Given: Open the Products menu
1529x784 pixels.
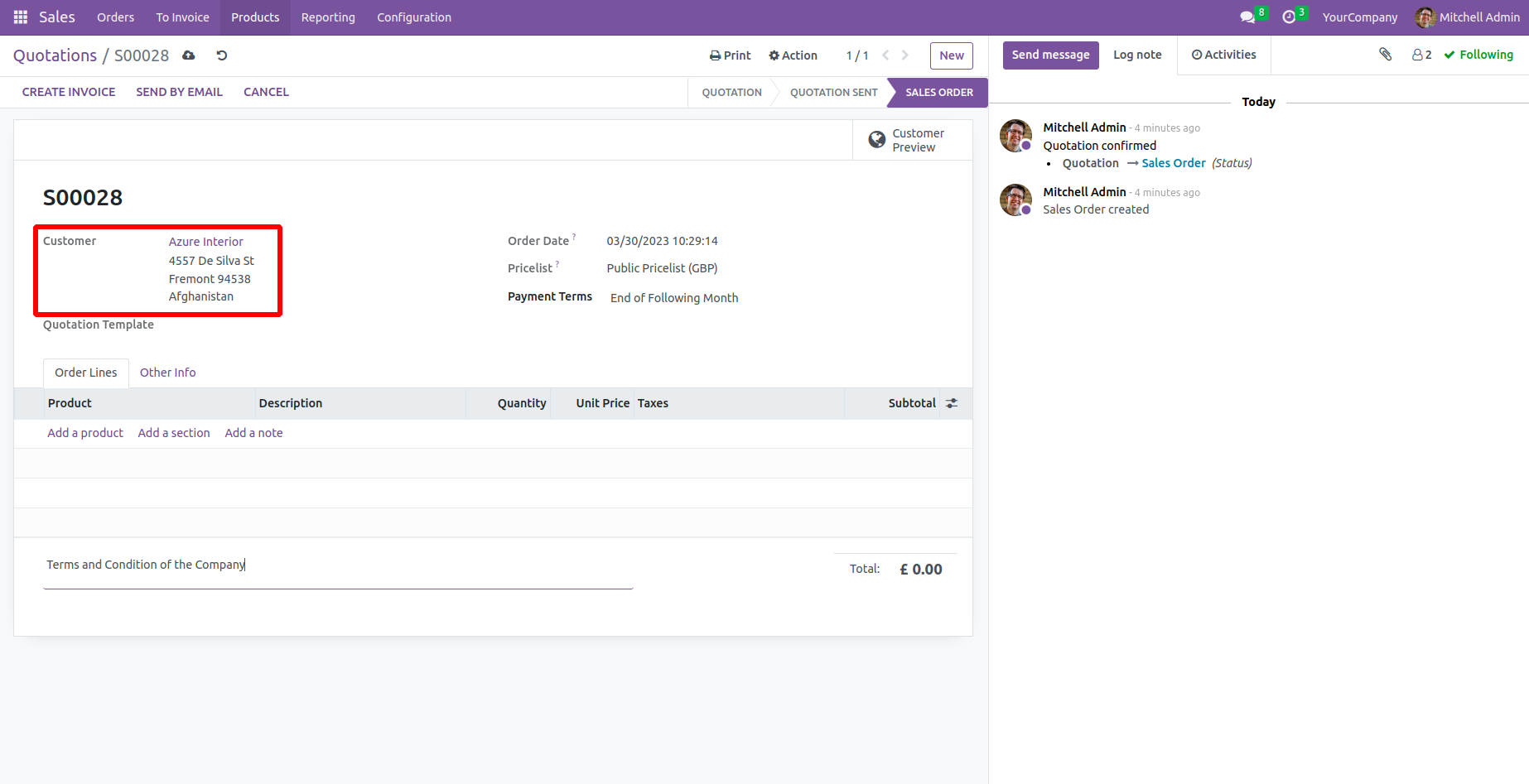Looking at the screenshot, I should [255, 17].
